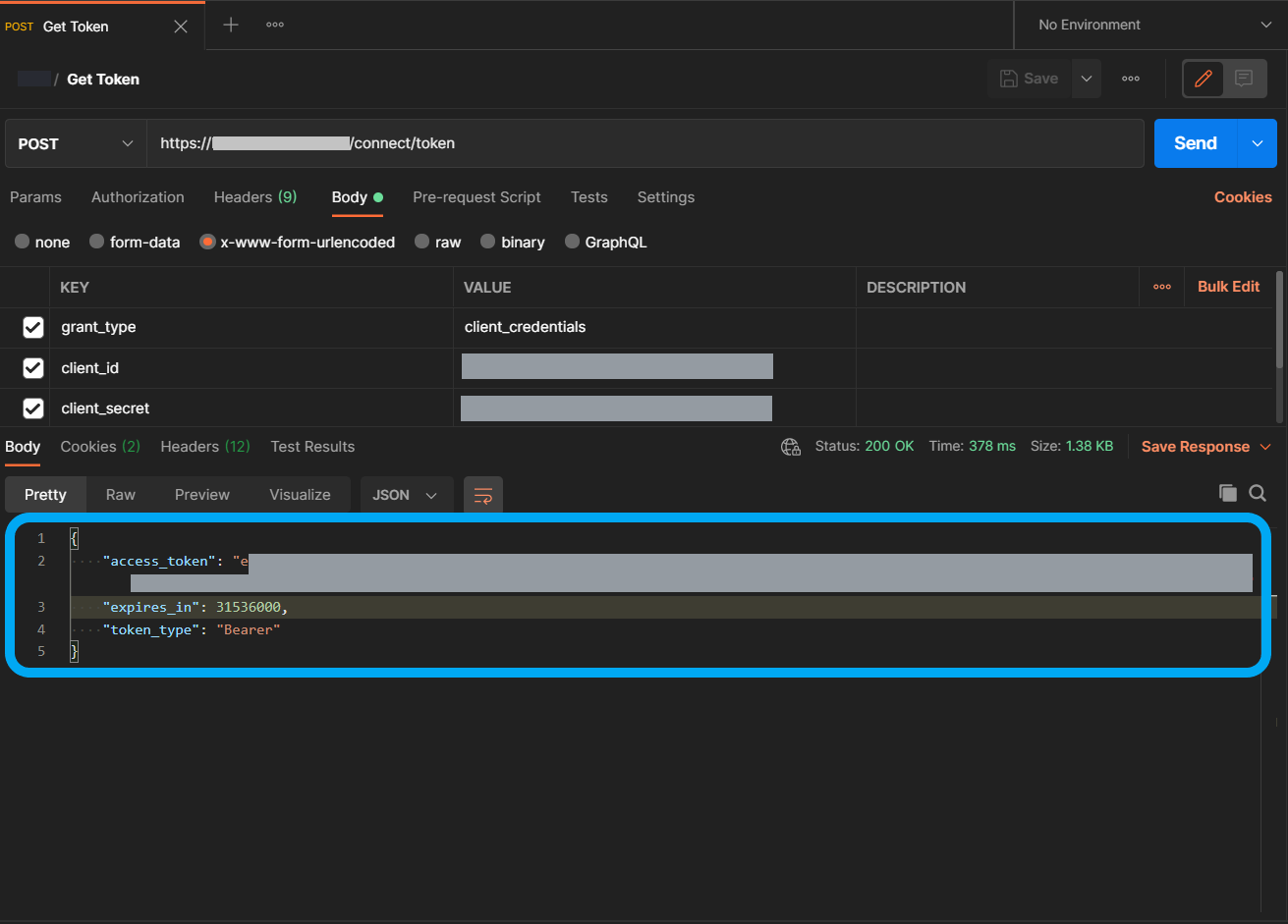This screenshot has width=1288, height=924.
Task: Select the response Body tab
Action: [23, 447]
